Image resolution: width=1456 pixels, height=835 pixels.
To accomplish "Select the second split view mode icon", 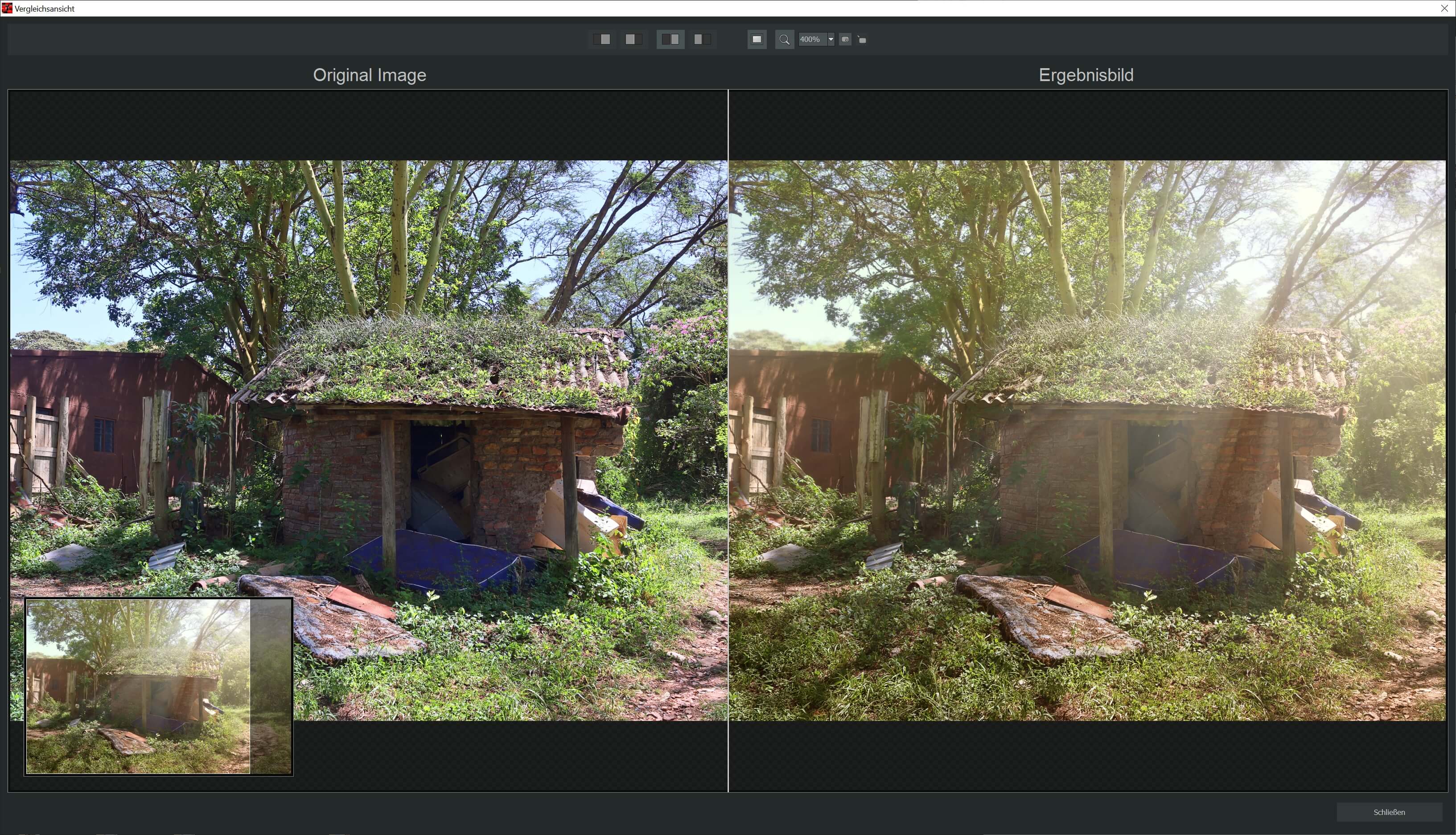I will point(633,39).
